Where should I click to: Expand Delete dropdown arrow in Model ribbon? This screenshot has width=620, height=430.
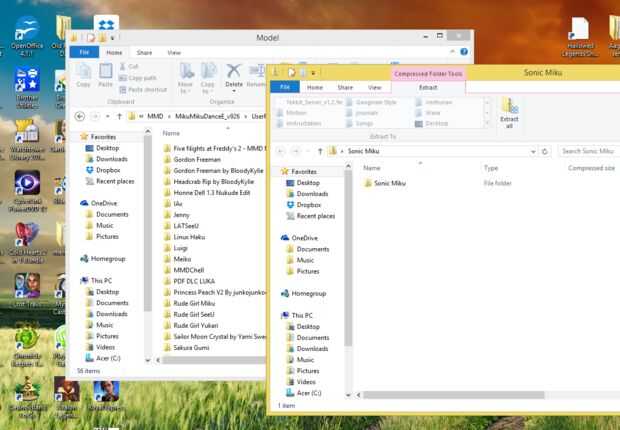click(x=234, y=91)
